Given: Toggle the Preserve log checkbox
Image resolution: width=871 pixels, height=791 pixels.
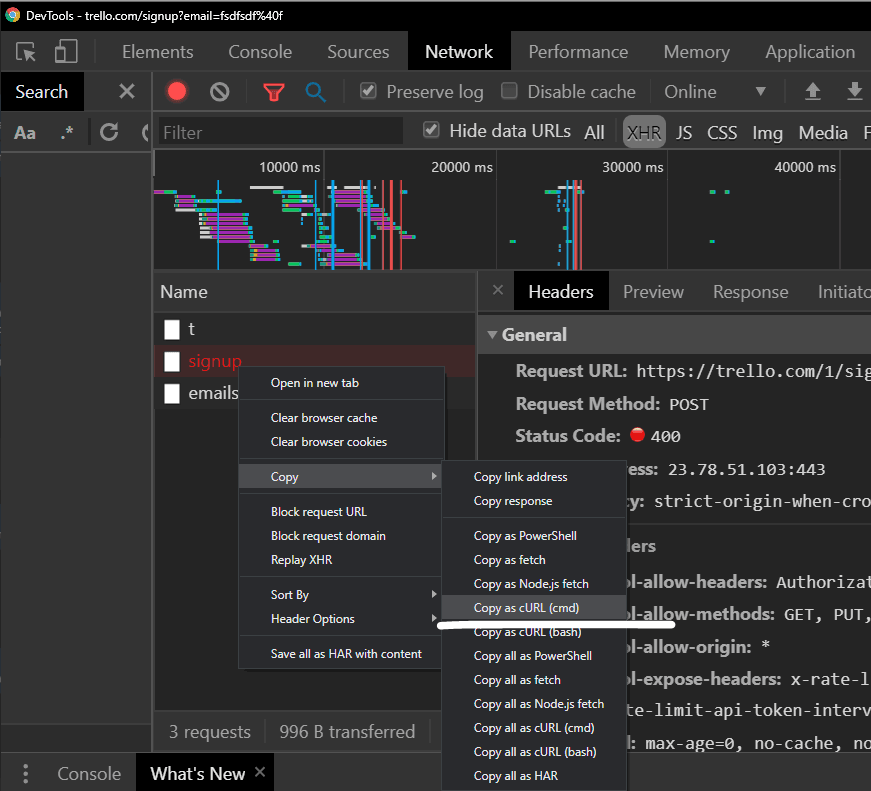Looking at the screenshot, I should (368, 91).
